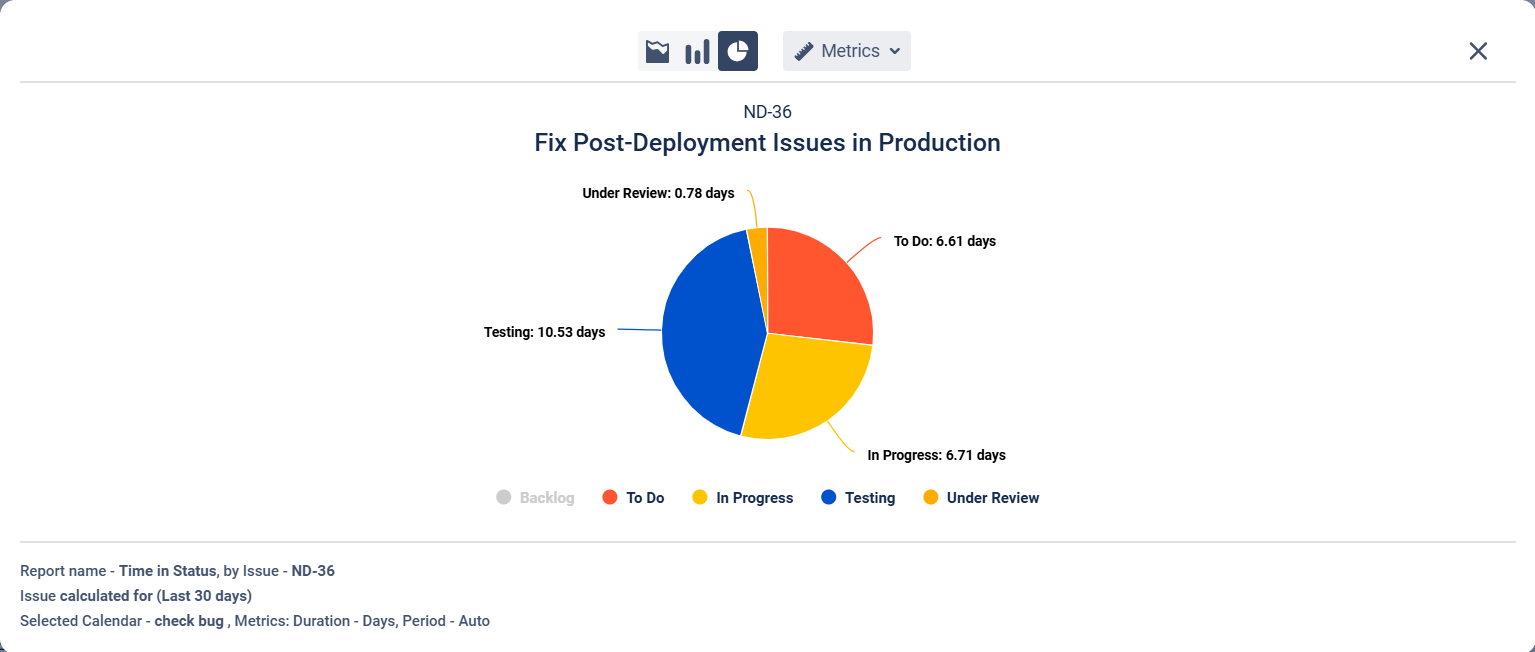The height and width of the screenshot is (652, 1535).
Task: Switch to the bar chart view
Action: pos(697,51)
